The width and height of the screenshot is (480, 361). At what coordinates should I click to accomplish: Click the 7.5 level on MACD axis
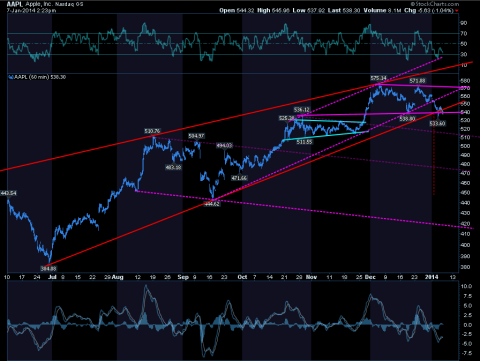pyautogui.click(x=468, y=296)
